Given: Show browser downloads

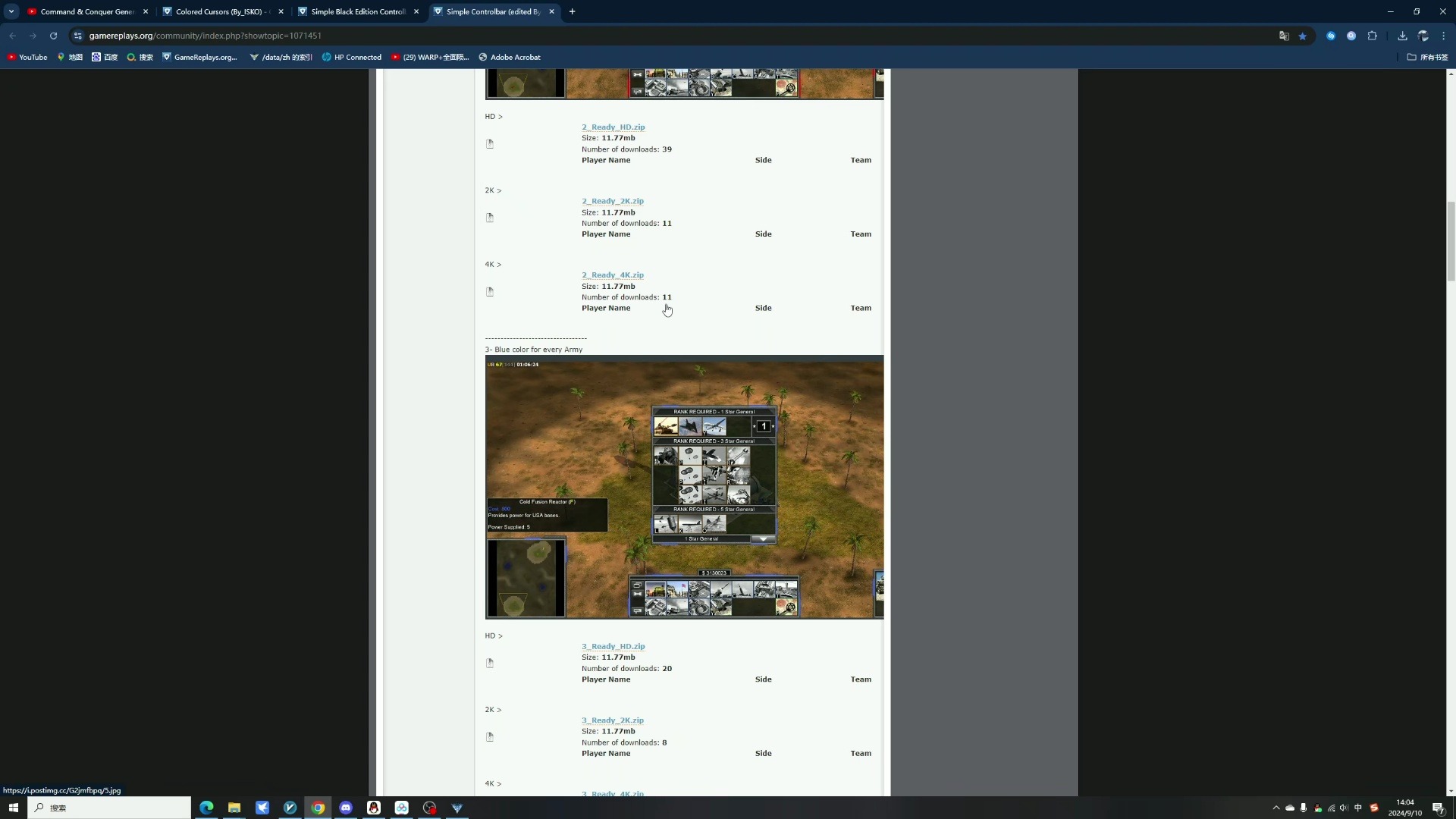Looking at the screenshot, I should click(1403, 36).
